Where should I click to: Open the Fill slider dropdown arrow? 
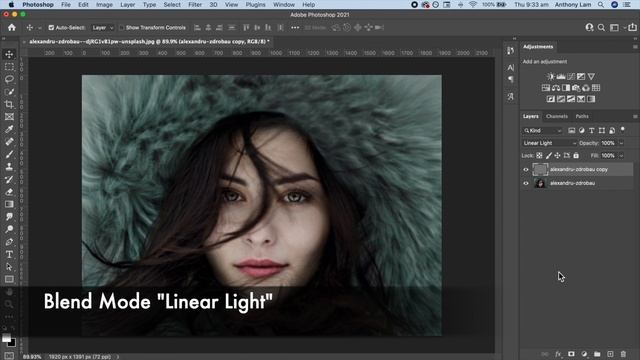tap(621, 156)
